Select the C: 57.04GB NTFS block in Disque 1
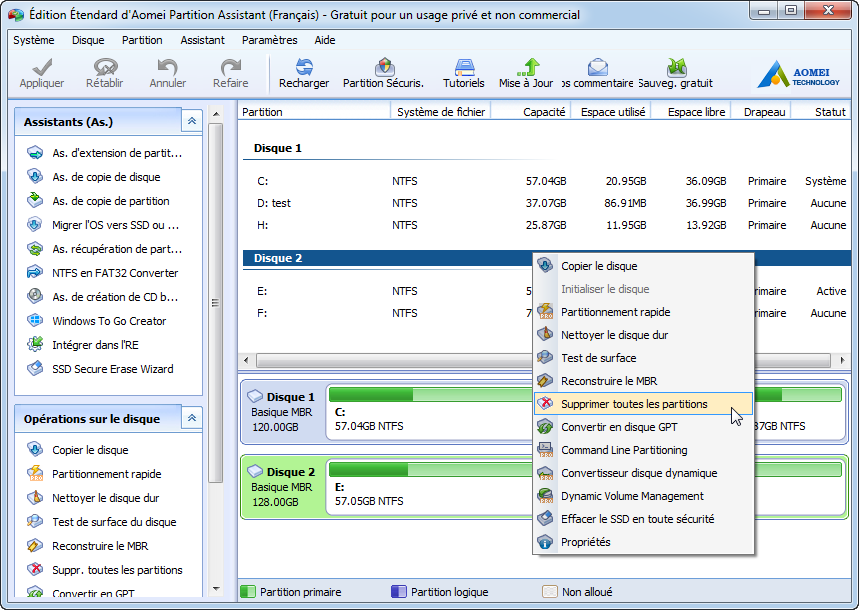859x610 pixels. click(x=430, y=413)
